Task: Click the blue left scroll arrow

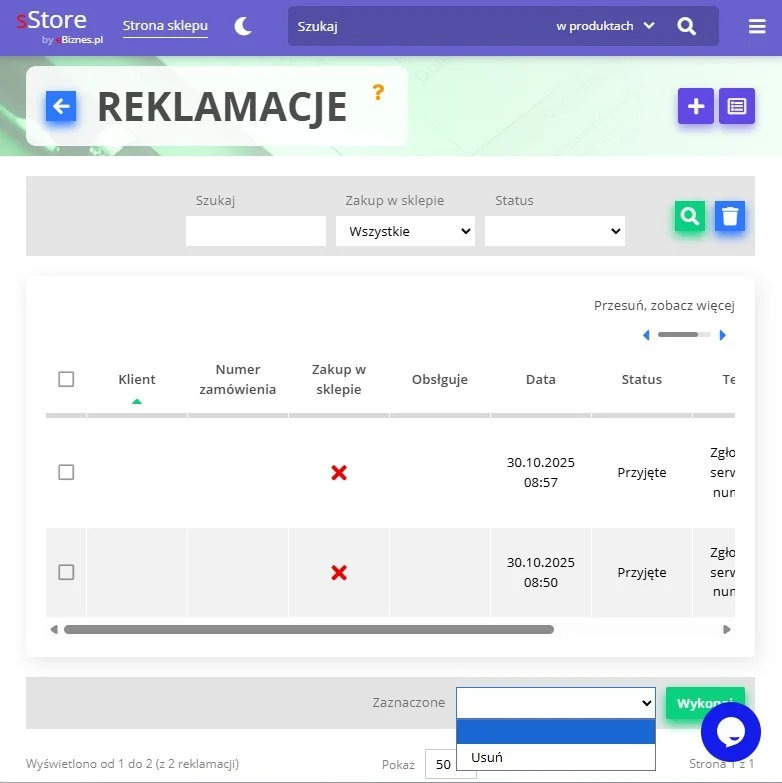Action: point(646,335)
